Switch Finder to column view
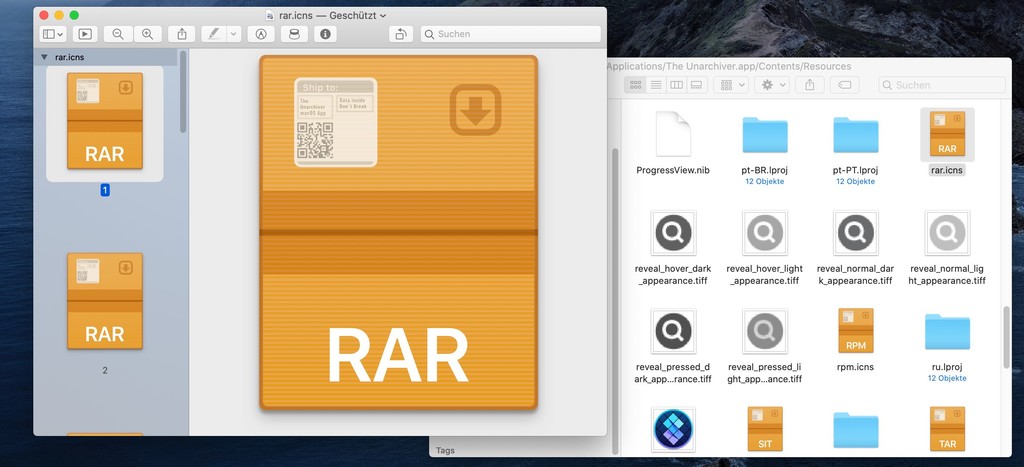Image resolution: width=1024 pixels, height=467 pixels. (677, 85)
